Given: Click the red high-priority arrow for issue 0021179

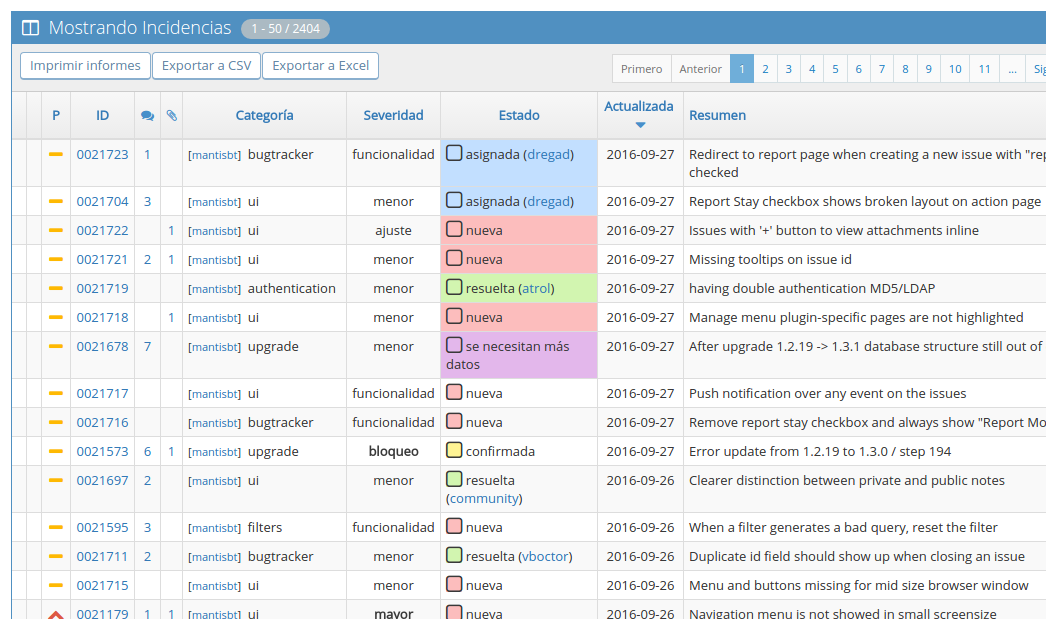Looking at the screenshot, I should [56, 614].
